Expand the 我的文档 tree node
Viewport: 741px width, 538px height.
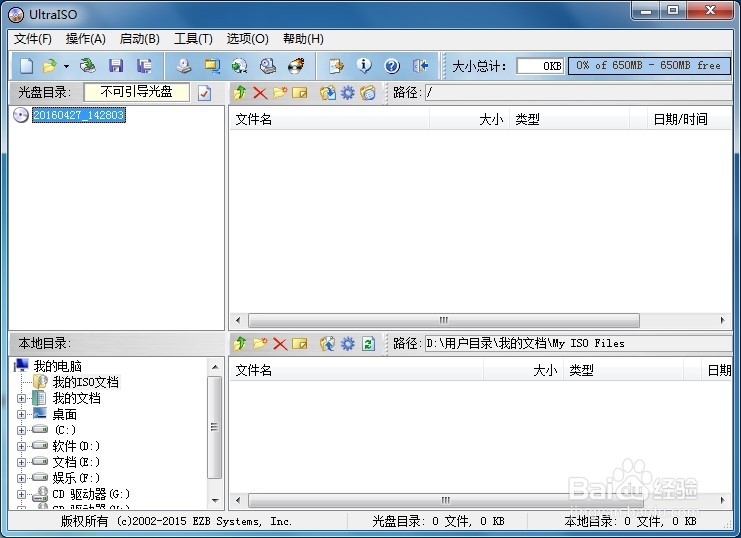(21, 399)
